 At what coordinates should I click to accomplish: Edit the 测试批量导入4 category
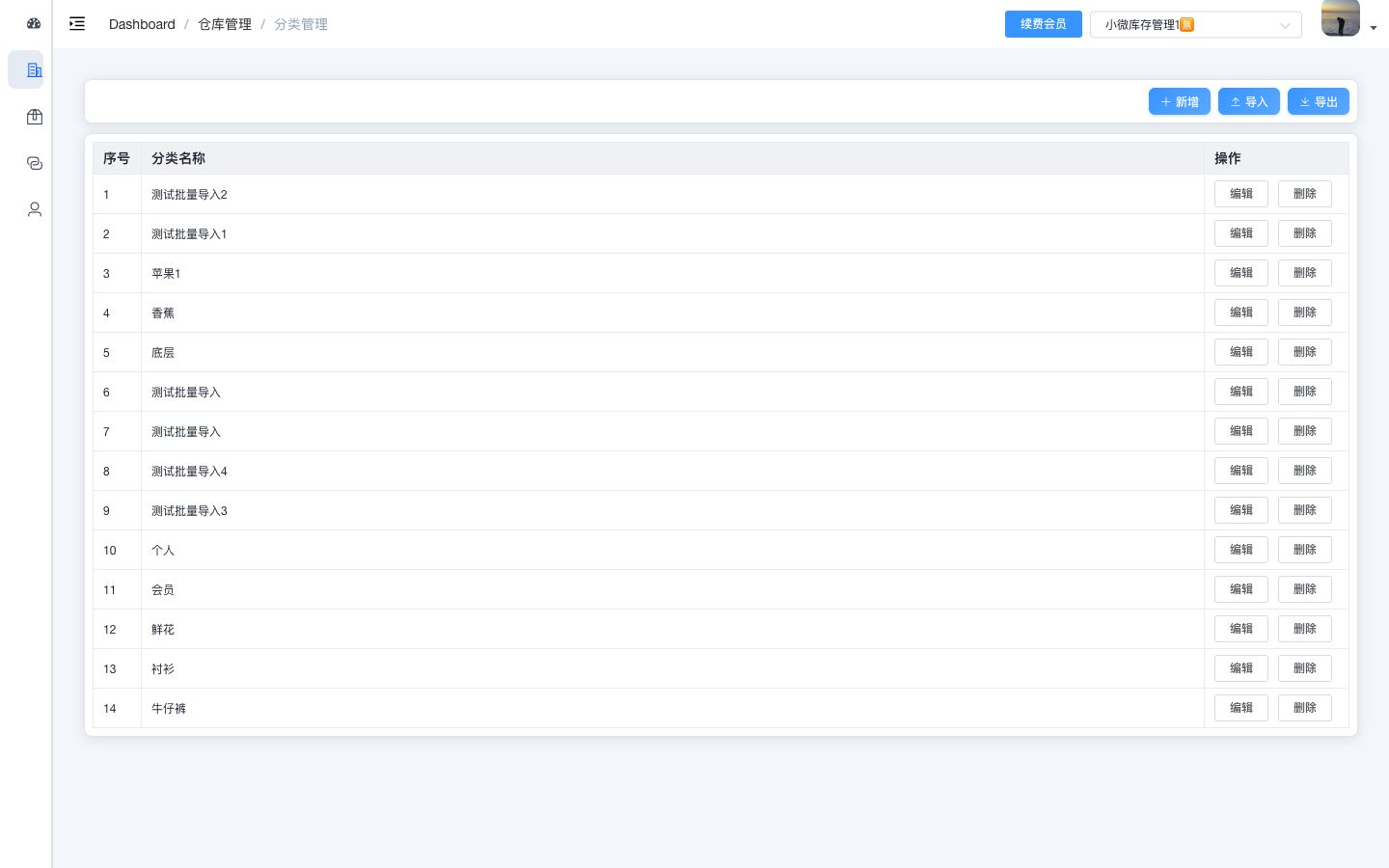(1241, 471)
